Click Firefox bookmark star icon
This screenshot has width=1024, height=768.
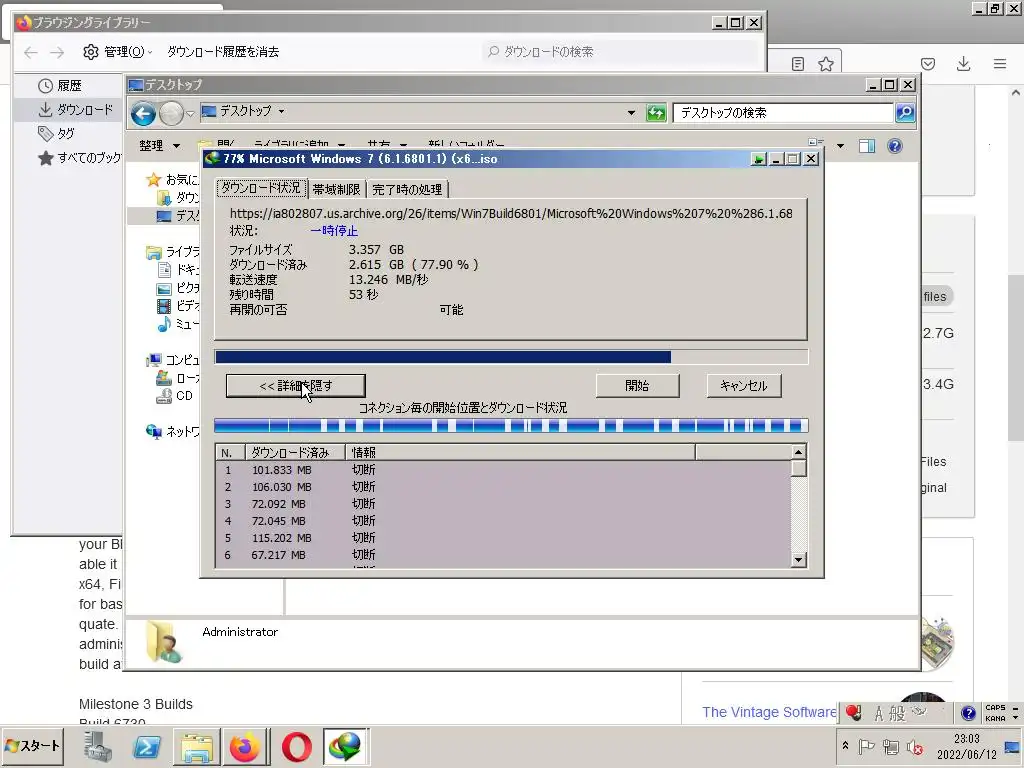[826, 63]
